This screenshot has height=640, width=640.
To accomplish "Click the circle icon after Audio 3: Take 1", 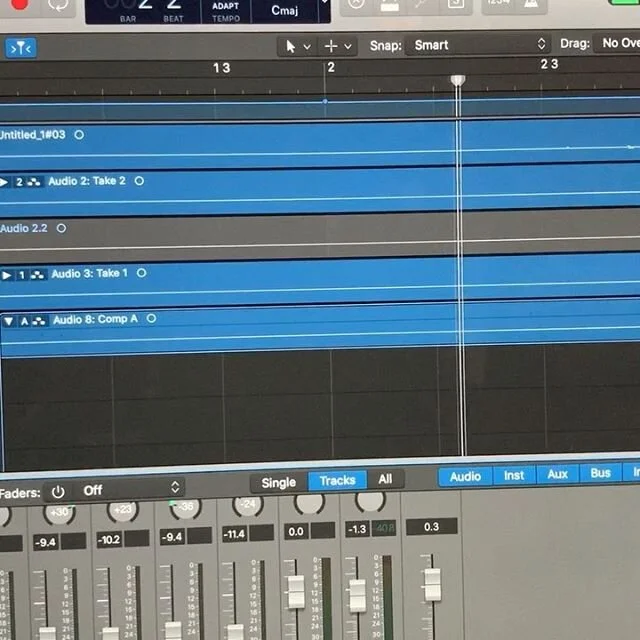I will (141, 273).
